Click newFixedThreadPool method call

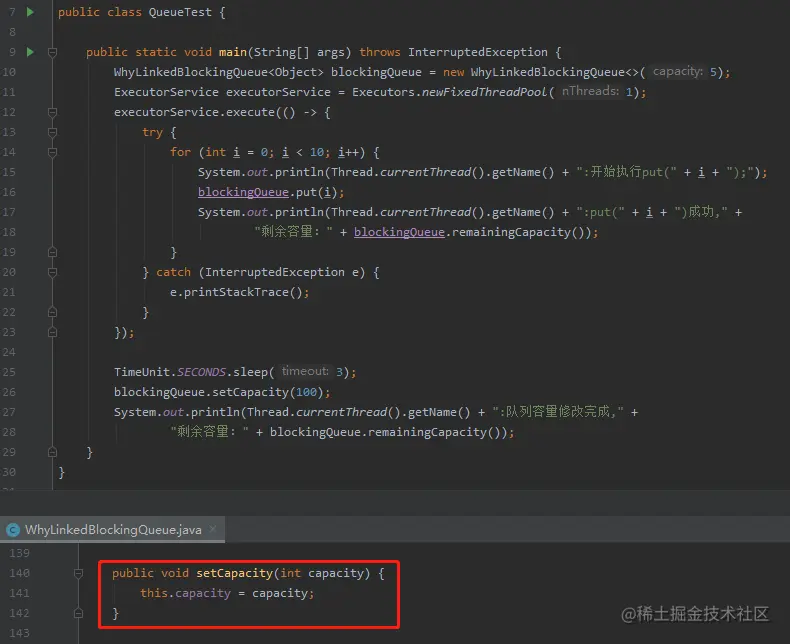(x=484, y=92)
